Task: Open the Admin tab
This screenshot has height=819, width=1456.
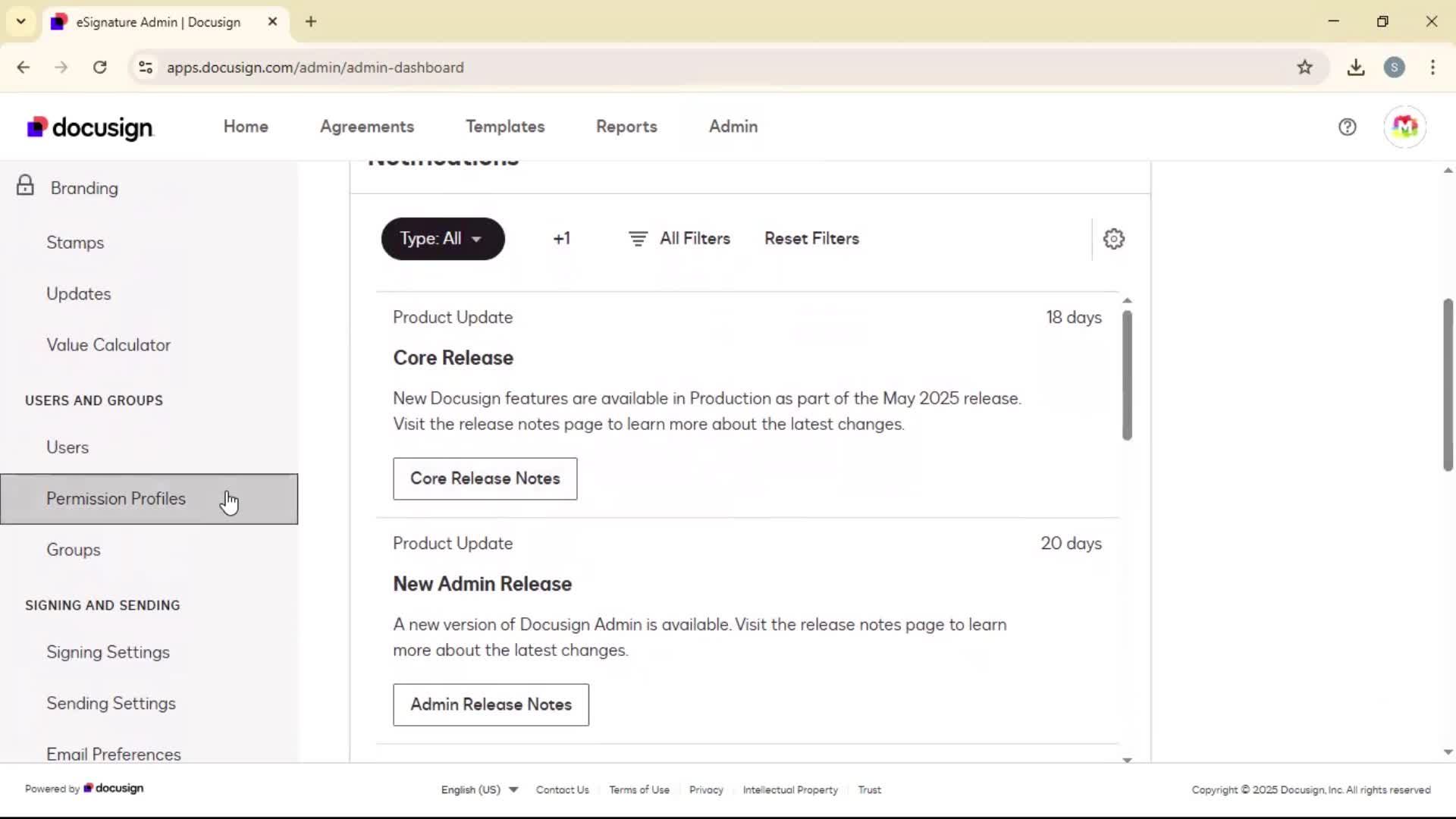Action: click(x=733, y=127)
